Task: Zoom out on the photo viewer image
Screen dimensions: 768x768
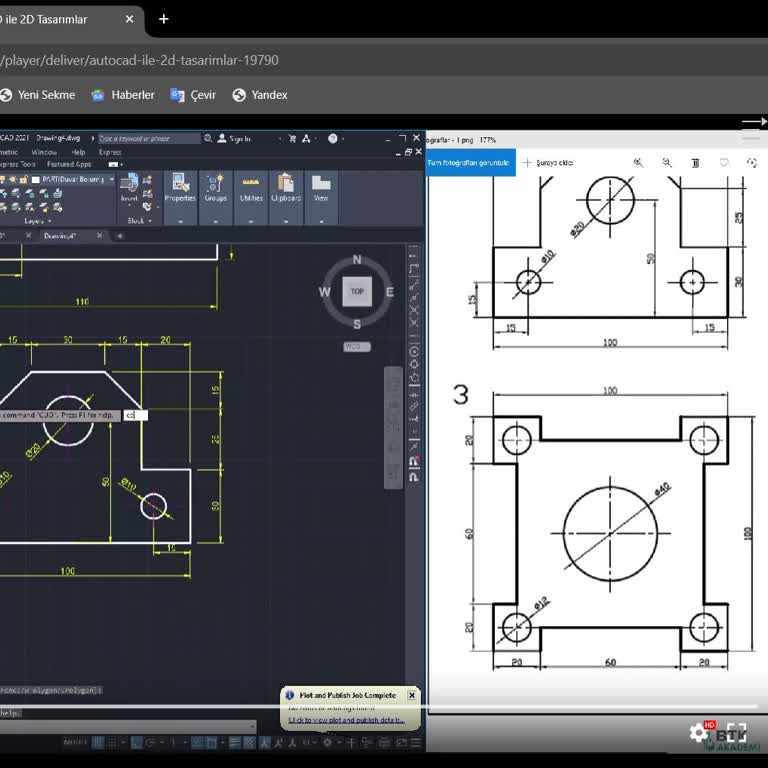Action: click(x=667, y=163)
